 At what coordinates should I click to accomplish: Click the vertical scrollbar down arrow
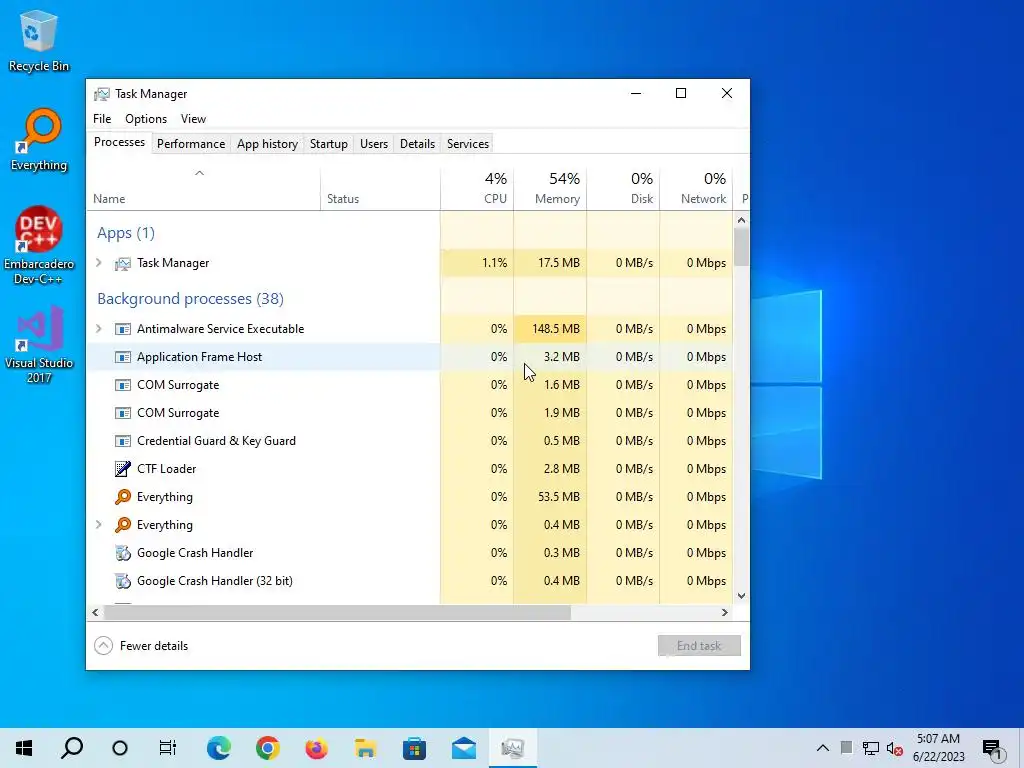coord(741,596)
